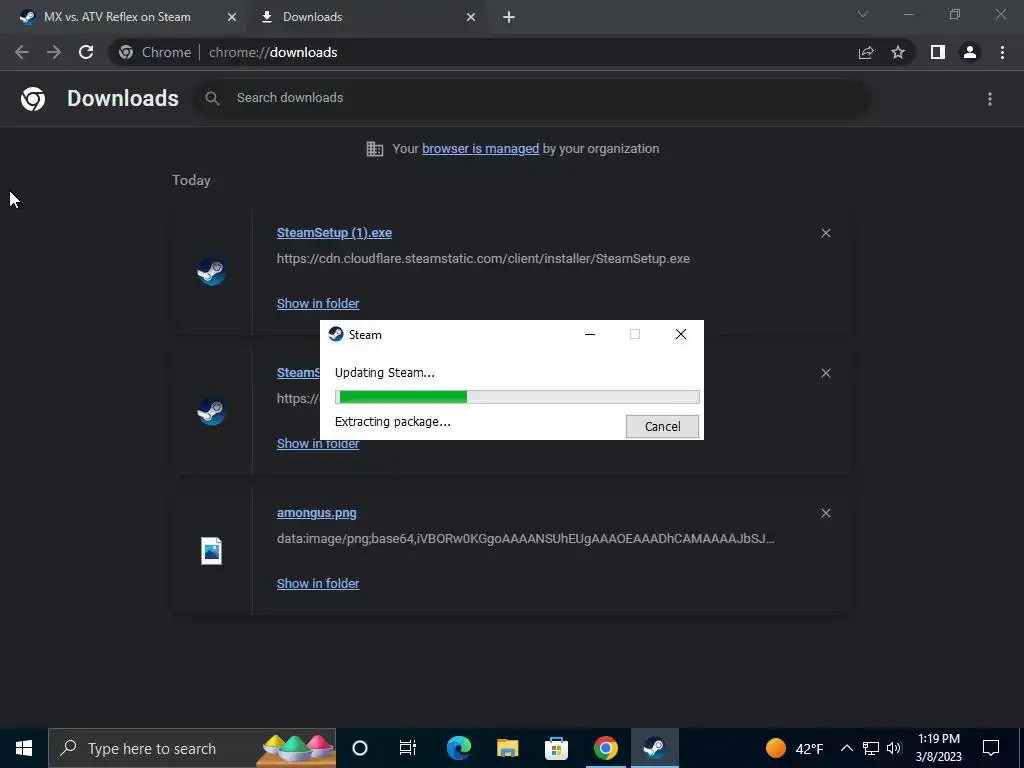This screenshot has height=768, width=1024.
Task: Open the browser is managed link
Action: pyautogui.click(x=480, y=149)
